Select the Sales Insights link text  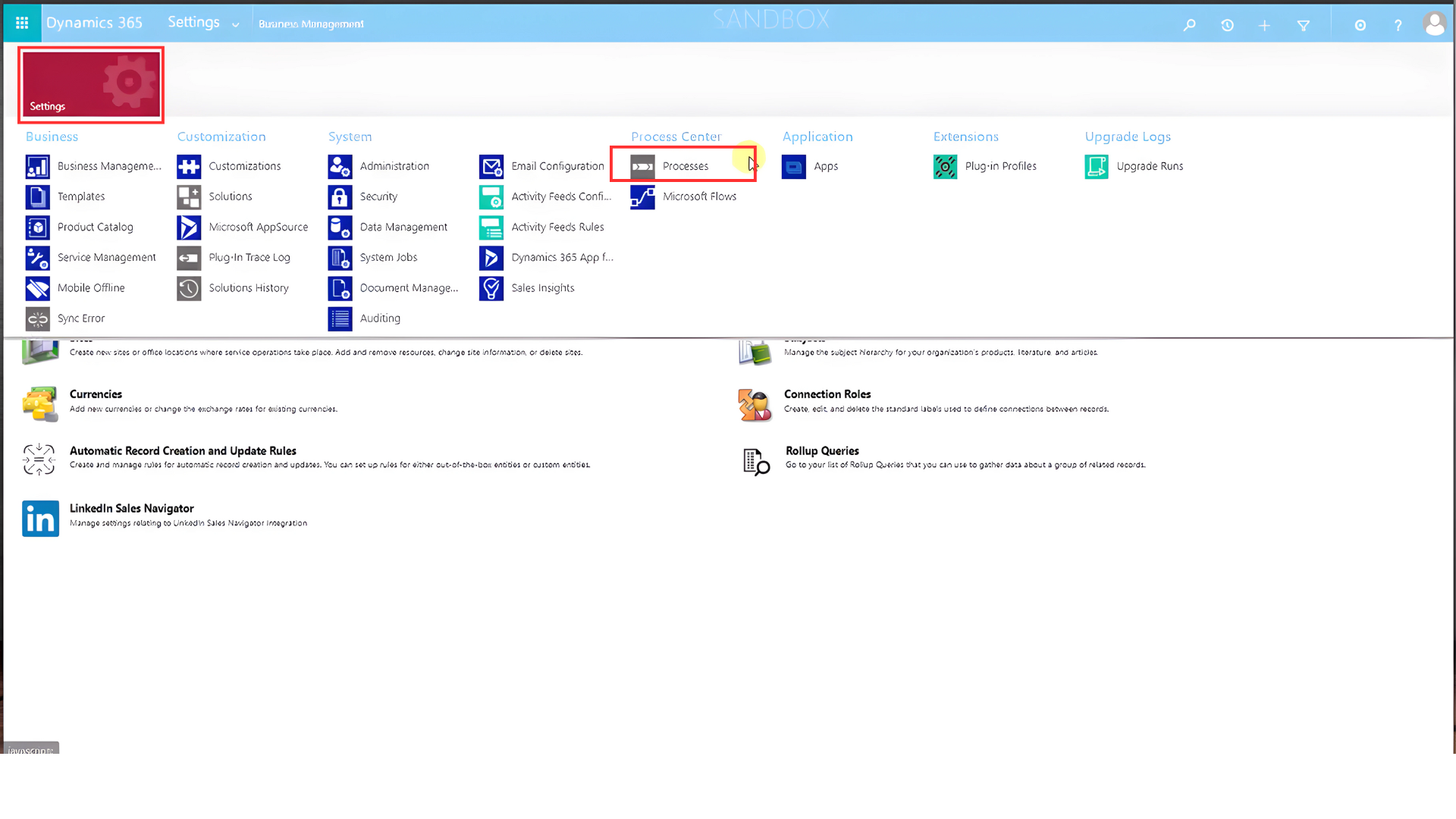click(542, 288)
